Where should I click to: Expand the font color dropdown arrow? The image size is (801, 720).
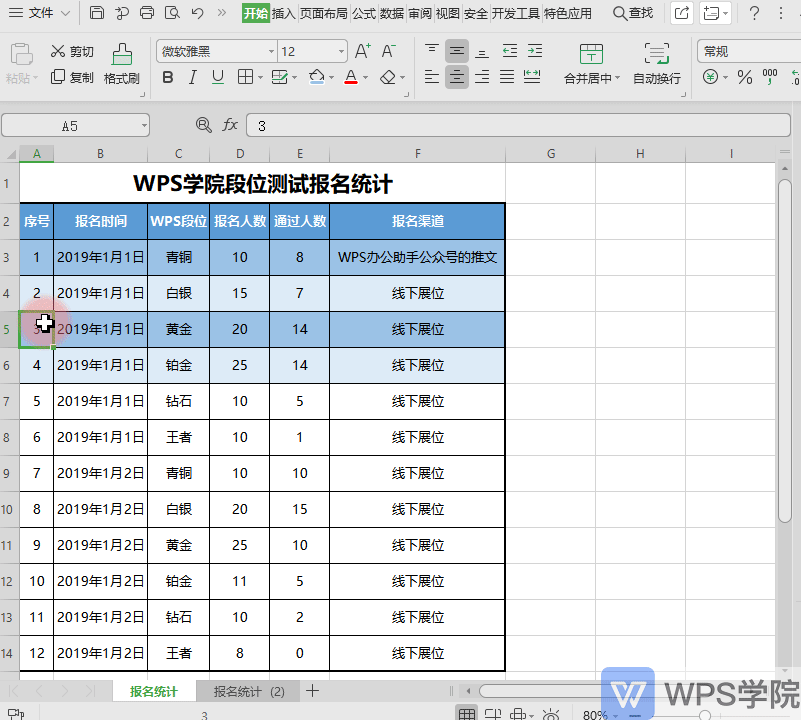pyautogui.click(x=365, y=78)
